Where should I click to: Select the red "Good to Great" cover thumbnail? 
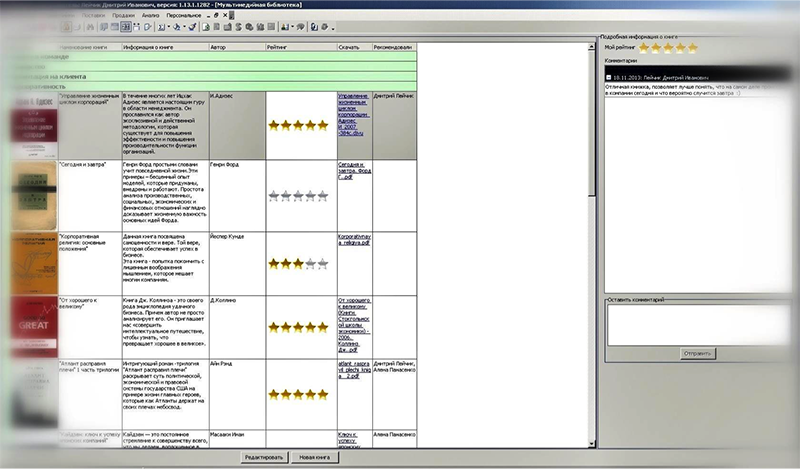[x=34, y=326]
